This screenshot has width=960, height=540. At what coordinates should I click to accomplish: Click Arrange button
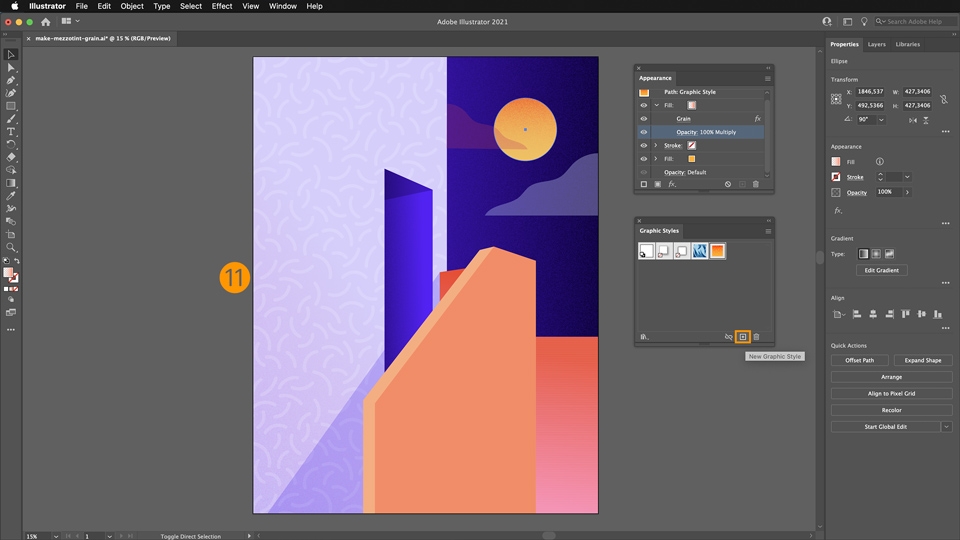click(891, 377)
